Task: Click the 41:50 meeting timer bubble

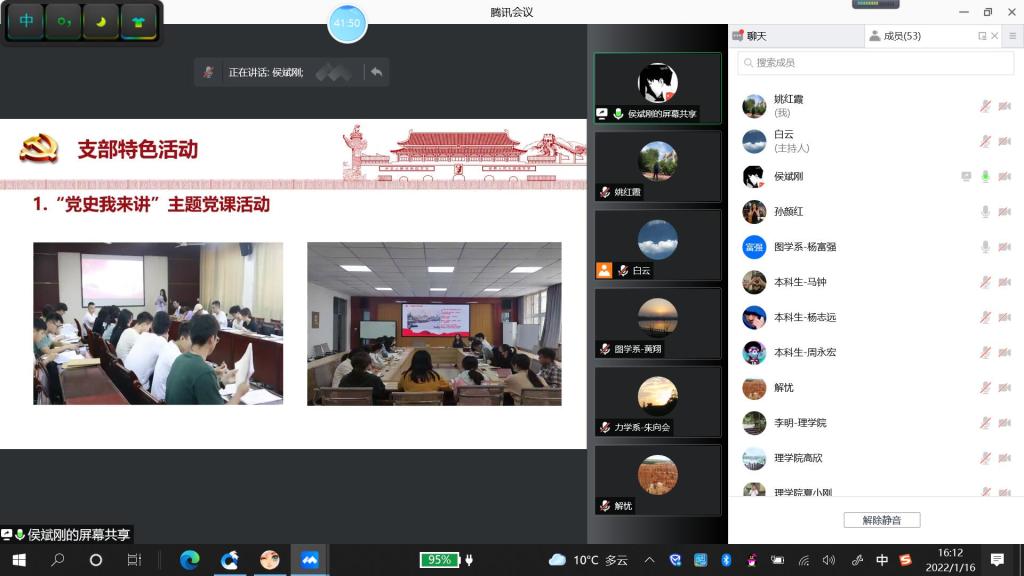Action: (x=347, y=23)
